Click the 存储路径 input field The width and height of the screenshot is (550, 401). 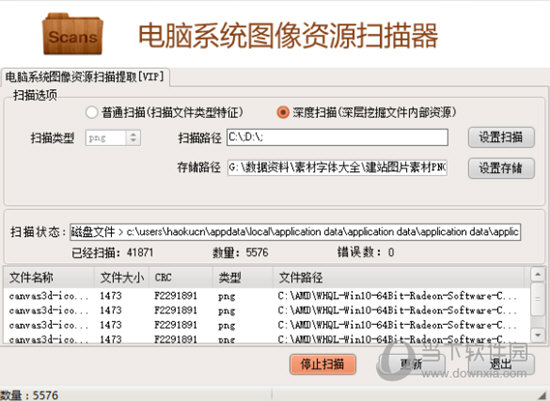pyautogui.click(x=337, y=167)
